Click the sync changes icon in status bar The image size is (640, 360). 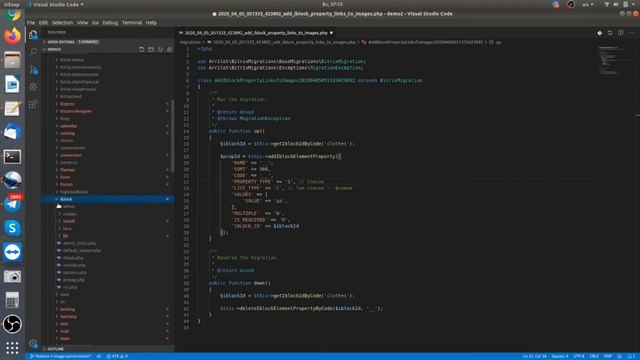[99, 356]
